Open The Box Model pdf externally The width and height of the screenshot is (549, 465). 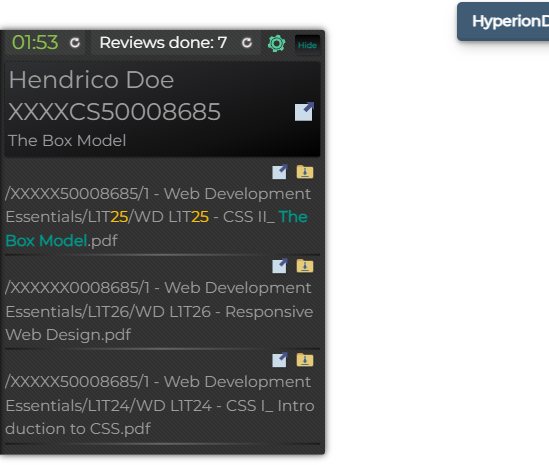(x=280, y=172)
